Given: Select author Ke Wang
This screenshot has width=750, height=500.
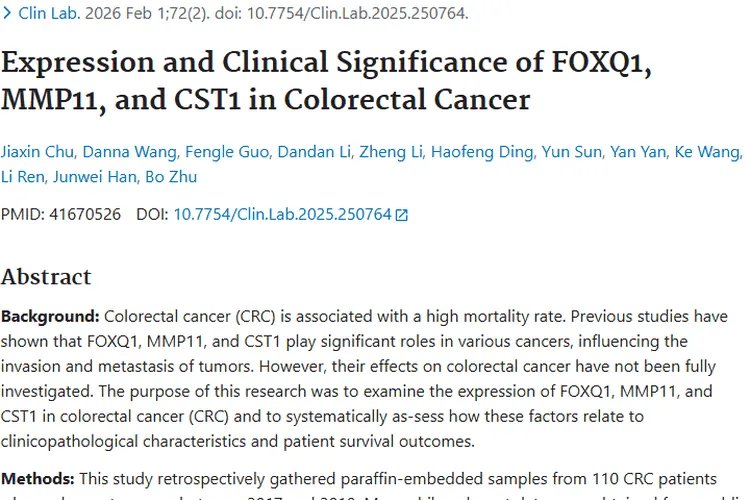Looking at the screenshot, I should 708,152.
